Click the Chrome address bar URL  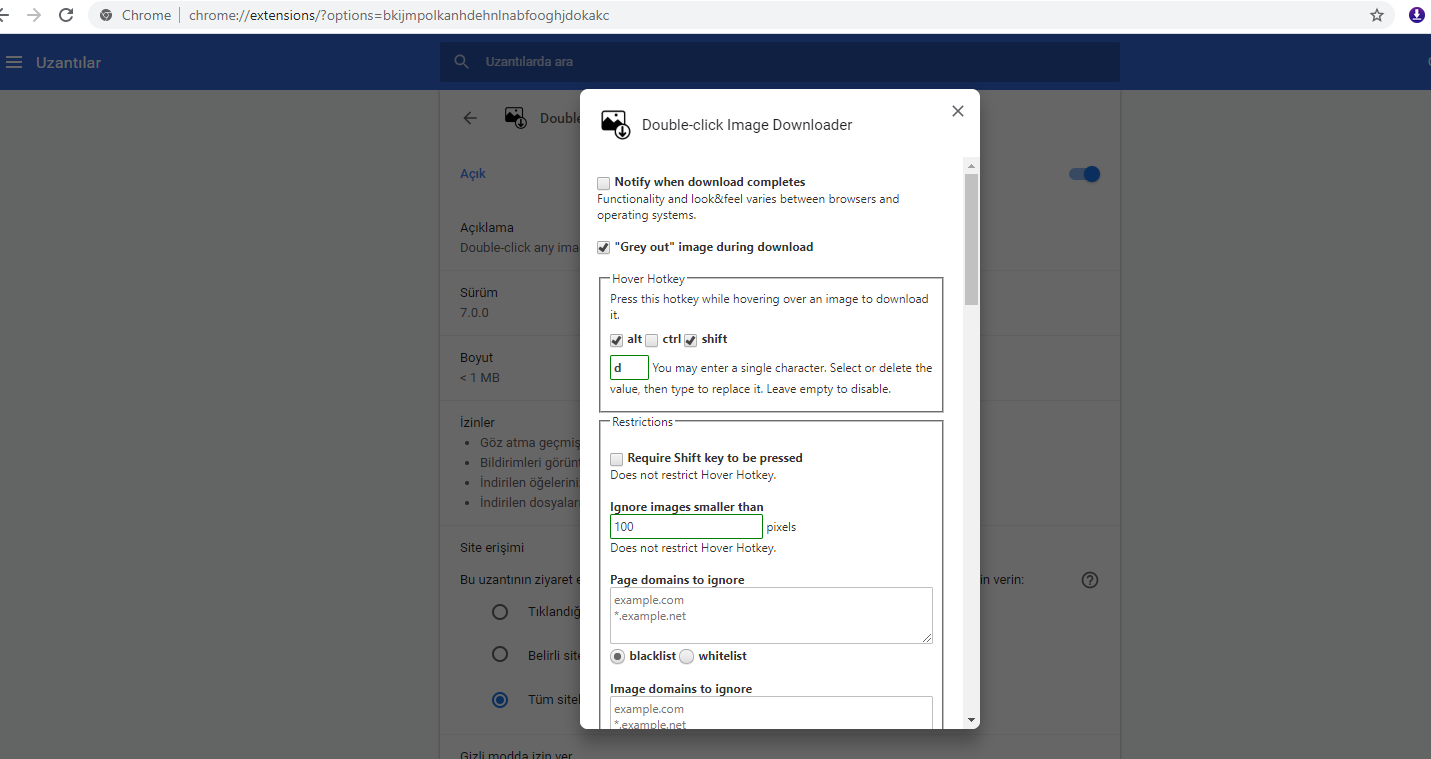(x=399, y=15)
